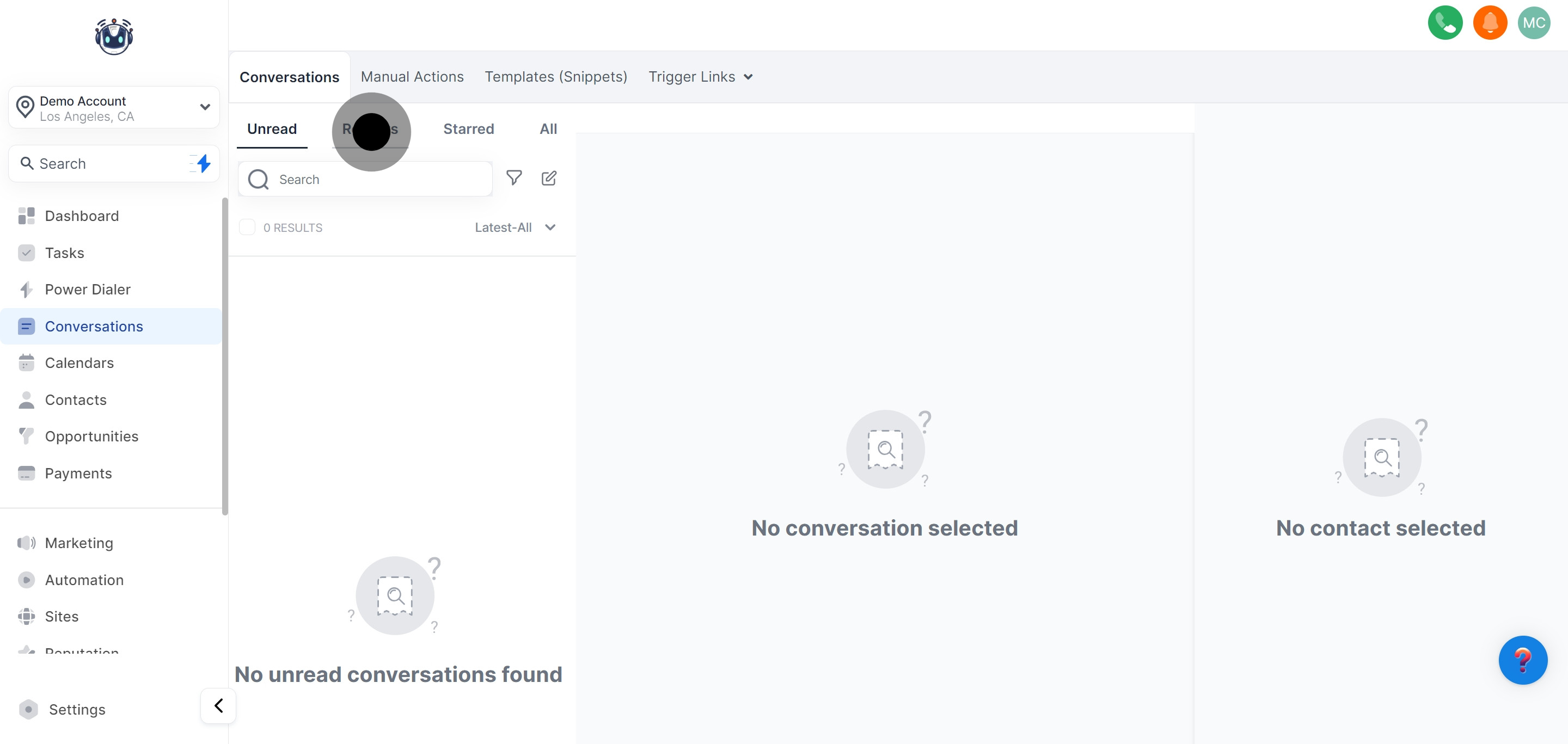1568x744 pixels.
Task: Expand the Trigger Links menu
Action: (x=701, y=77)
